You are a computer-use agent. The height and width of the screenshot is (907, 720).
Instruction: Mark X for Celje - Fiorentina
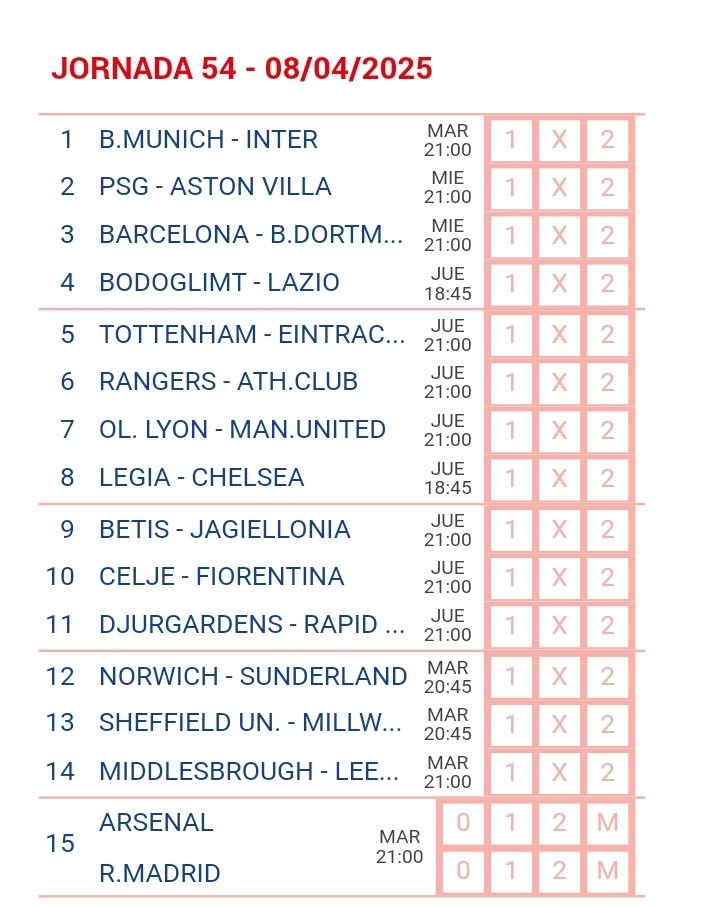tap(559, 577)
